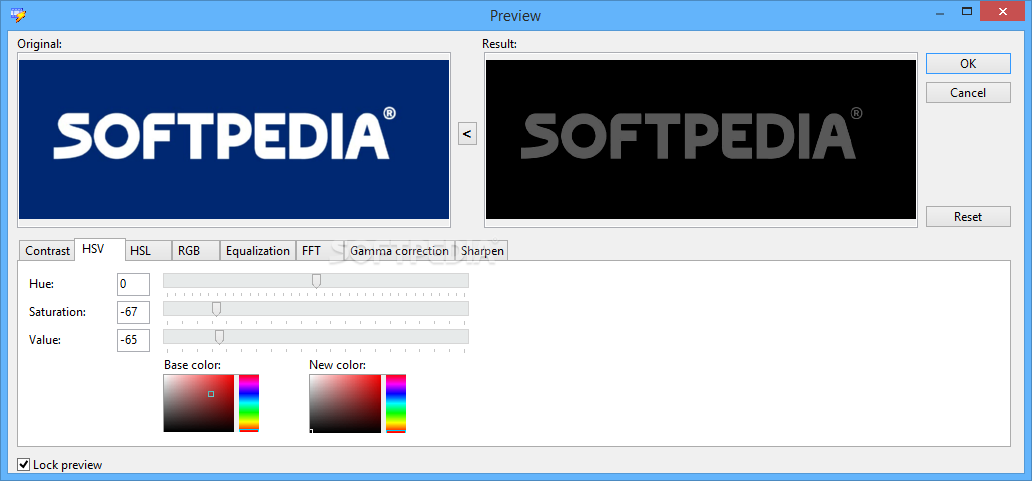Screen dimensions: 1032x481
Task: Maximize the Preview window
Action: point(967,11)
